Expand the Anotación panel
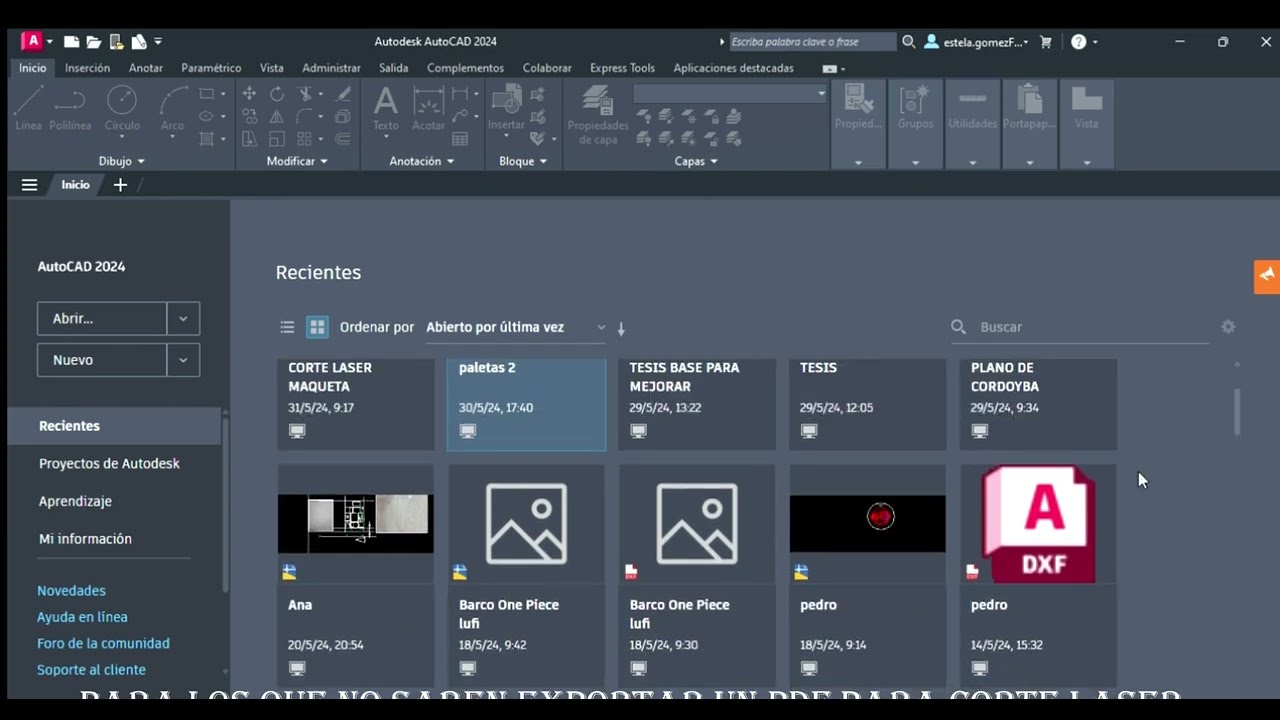1280x720 pixels. [x=422, y=161]
